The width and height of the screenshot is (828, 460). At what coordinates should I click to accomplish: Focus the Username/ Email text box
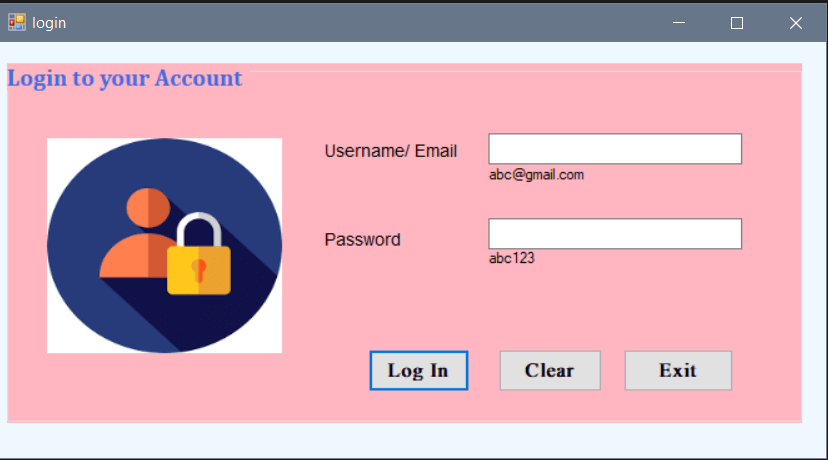(x=615, y=149)
